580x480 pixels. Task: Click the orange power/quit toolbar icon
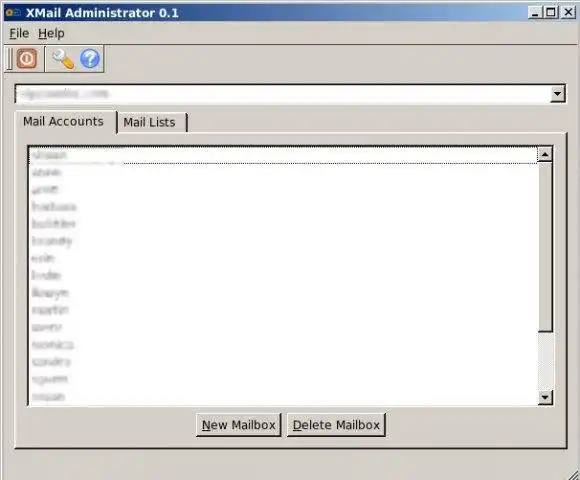point(27,58)
